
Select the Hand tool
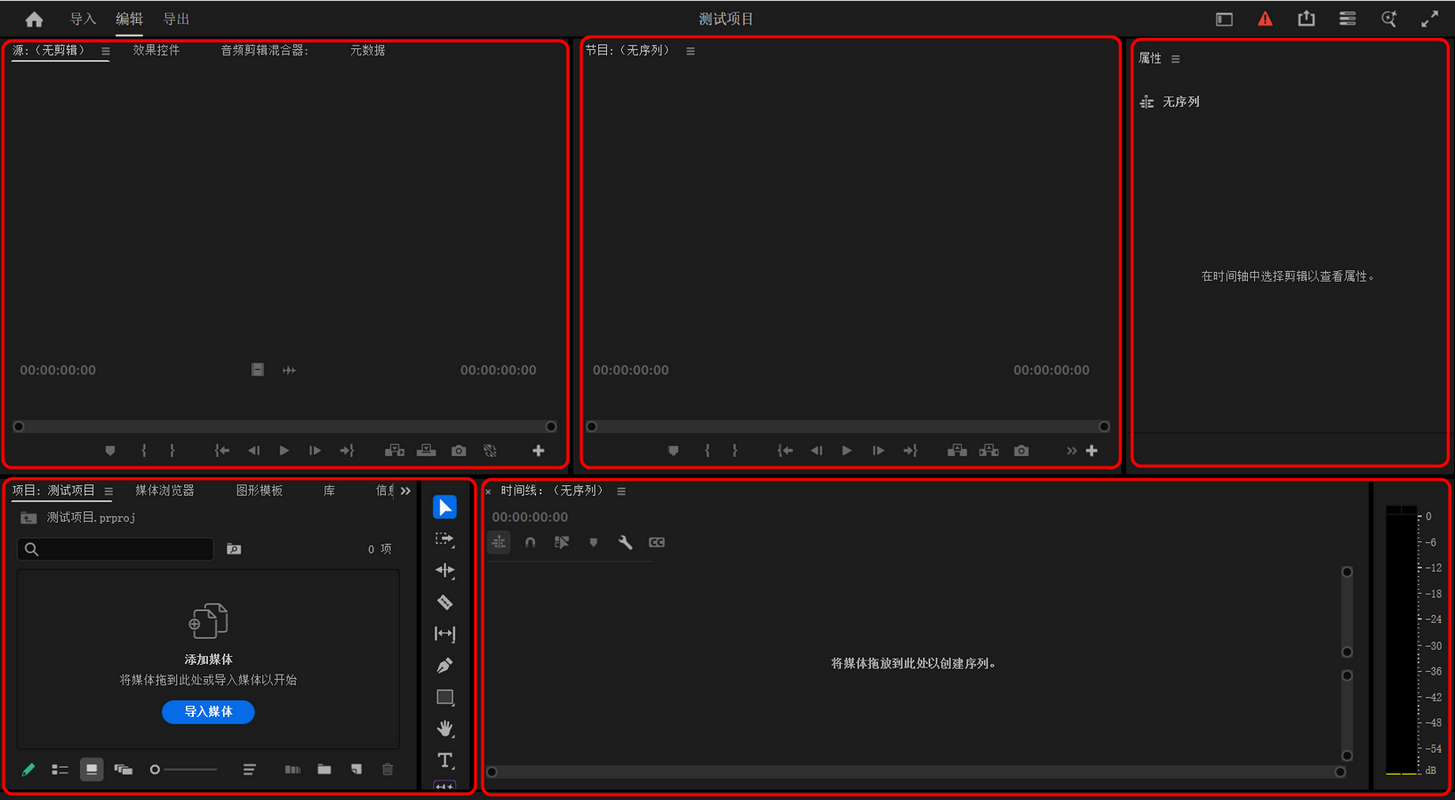[445, 728]
